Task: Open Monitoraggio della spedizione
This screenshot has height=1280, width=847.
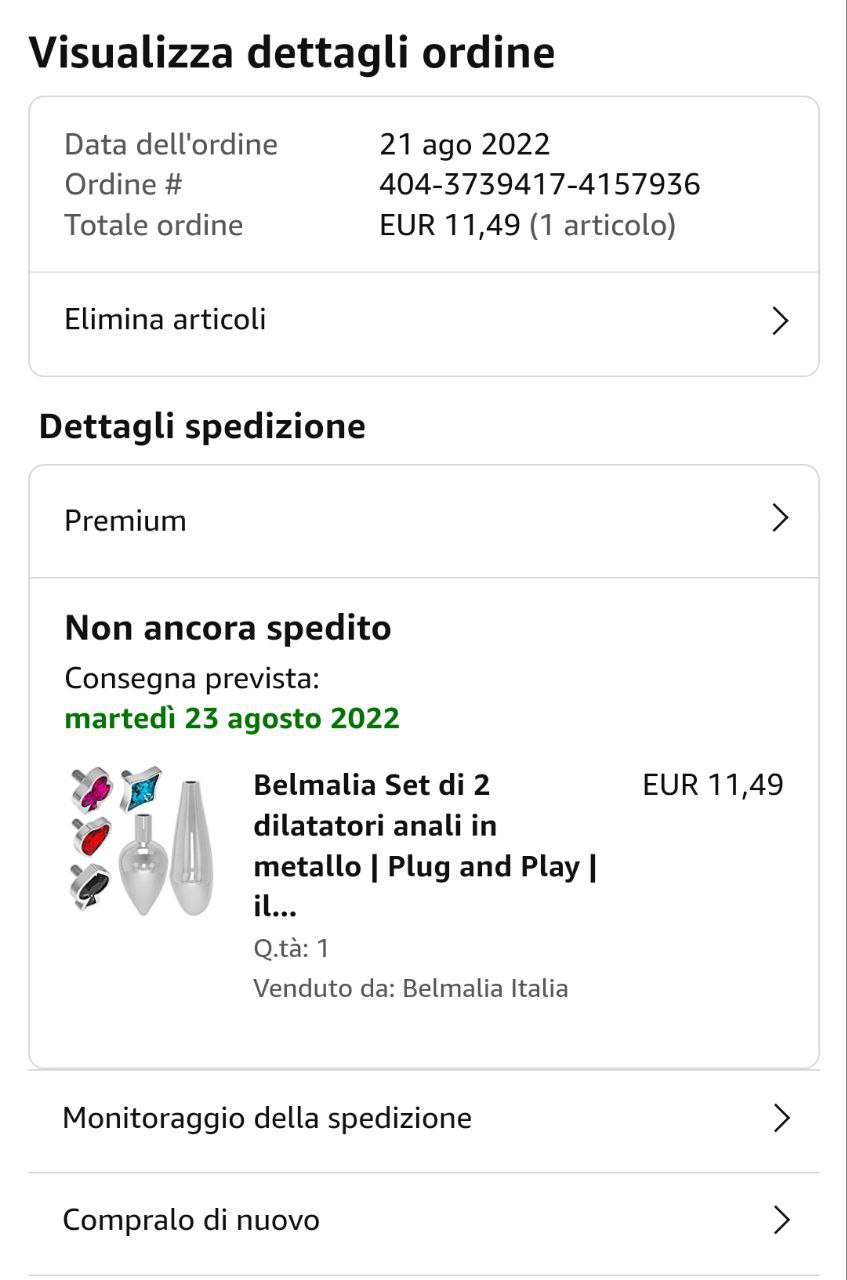Action: pos(267,1118)
